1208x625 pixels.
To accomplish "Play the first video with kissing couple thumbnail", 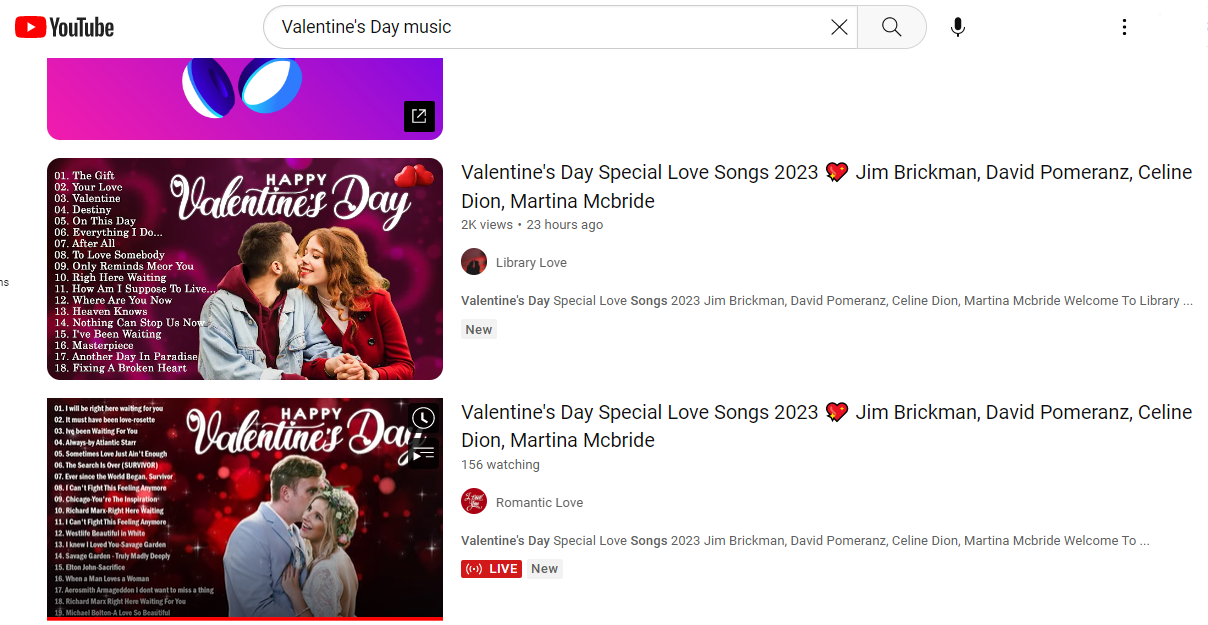I will pos(245,269).
